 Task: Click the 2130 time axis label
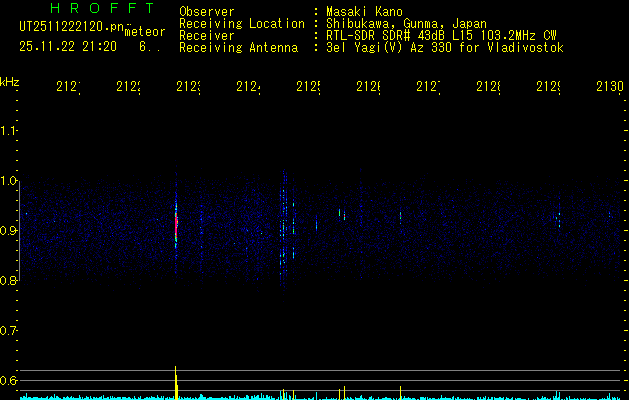click(x=610, y=87)
